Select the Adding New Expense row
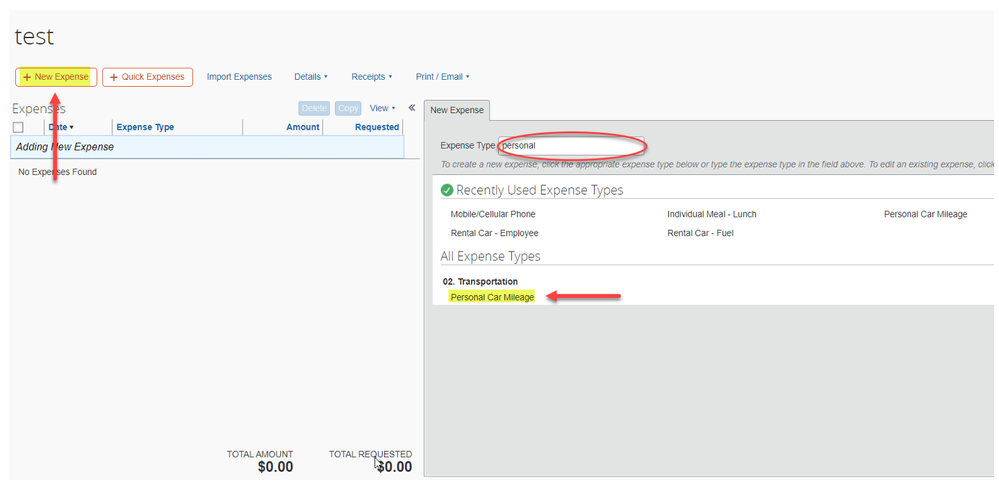The height and width of the screenshot is (489, 999). (x=207, y=147)
